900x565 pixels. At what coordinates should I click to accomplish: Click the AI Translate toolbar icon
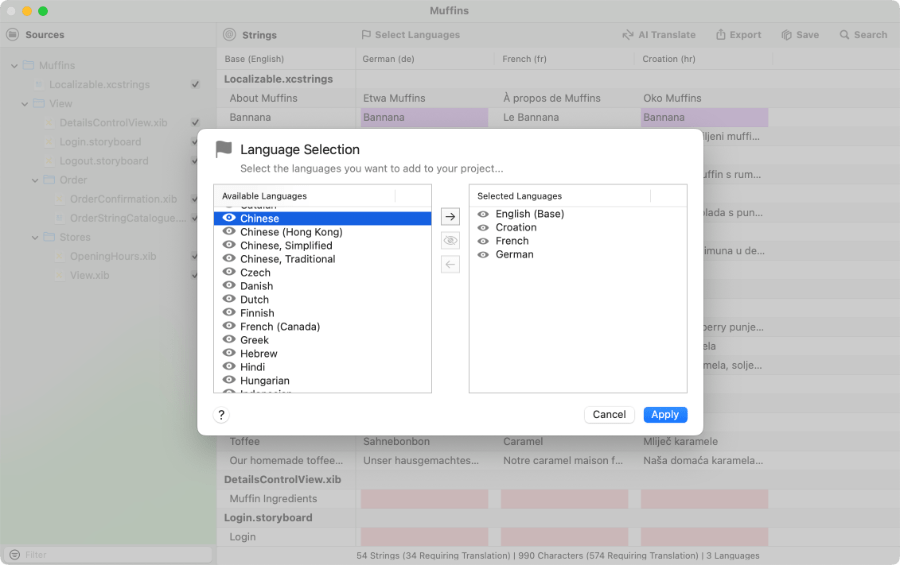pyautogui.click(x=628, y=35)
